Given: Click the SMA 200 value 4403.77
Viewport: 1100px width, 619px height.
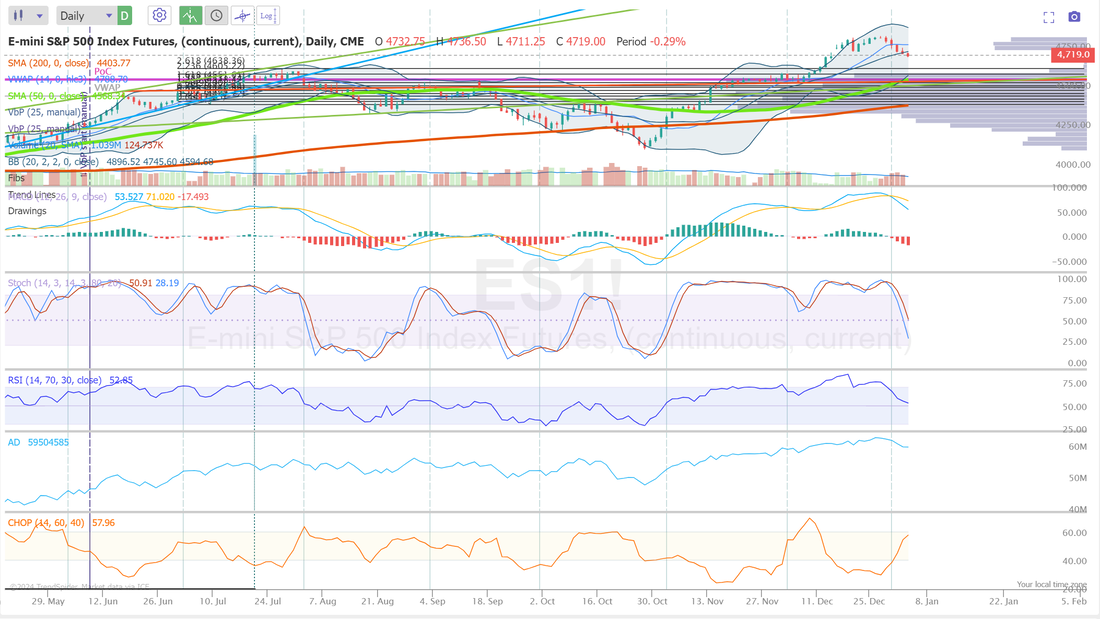Looking at the screenshot, I should (x=114, y=63).
